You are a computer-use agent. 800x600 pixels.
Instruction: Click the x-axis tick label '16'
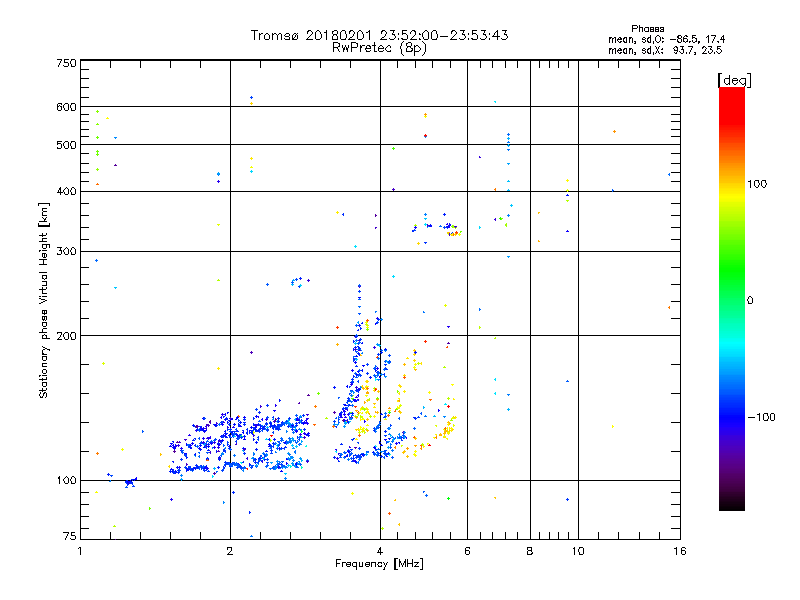pyautogui.click(x=680, y=551)
